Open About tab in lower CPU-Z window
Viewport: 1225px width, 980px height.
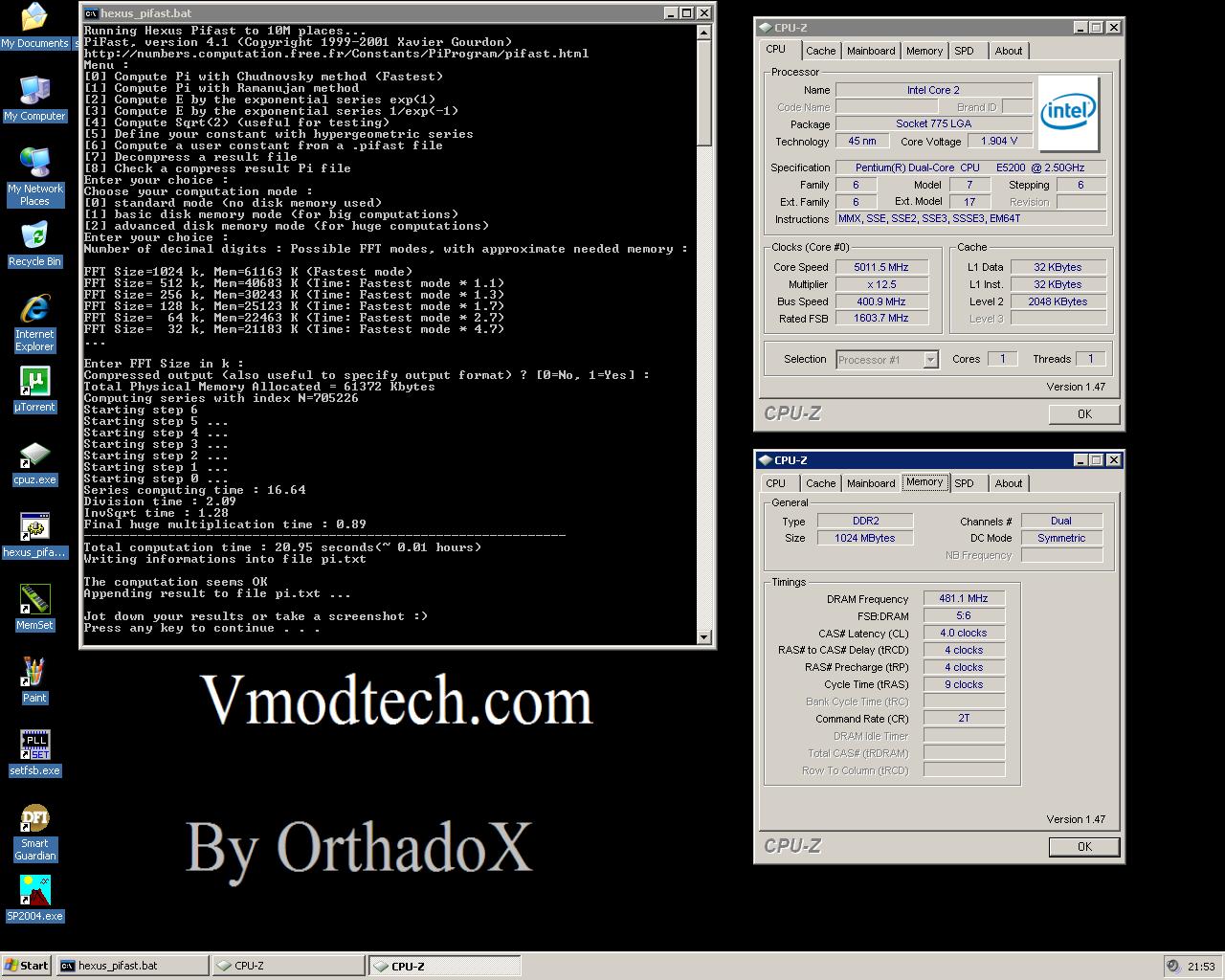(1009, 483)
